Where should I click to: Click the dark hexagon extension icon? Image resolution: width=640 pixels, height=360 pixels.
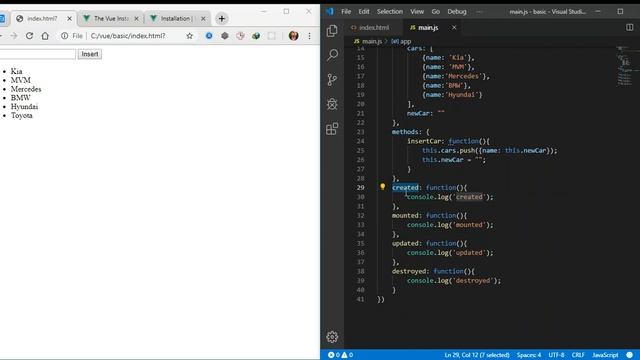224,36
